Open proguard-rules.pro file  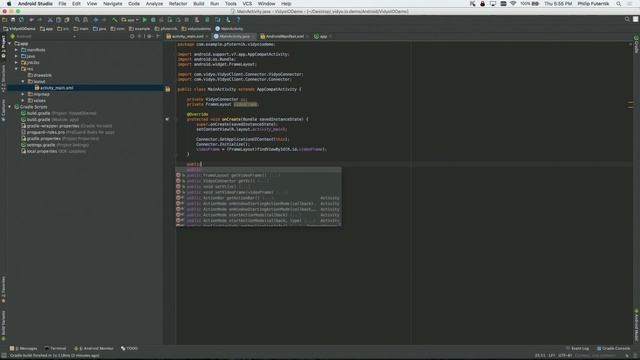point(68,132)
